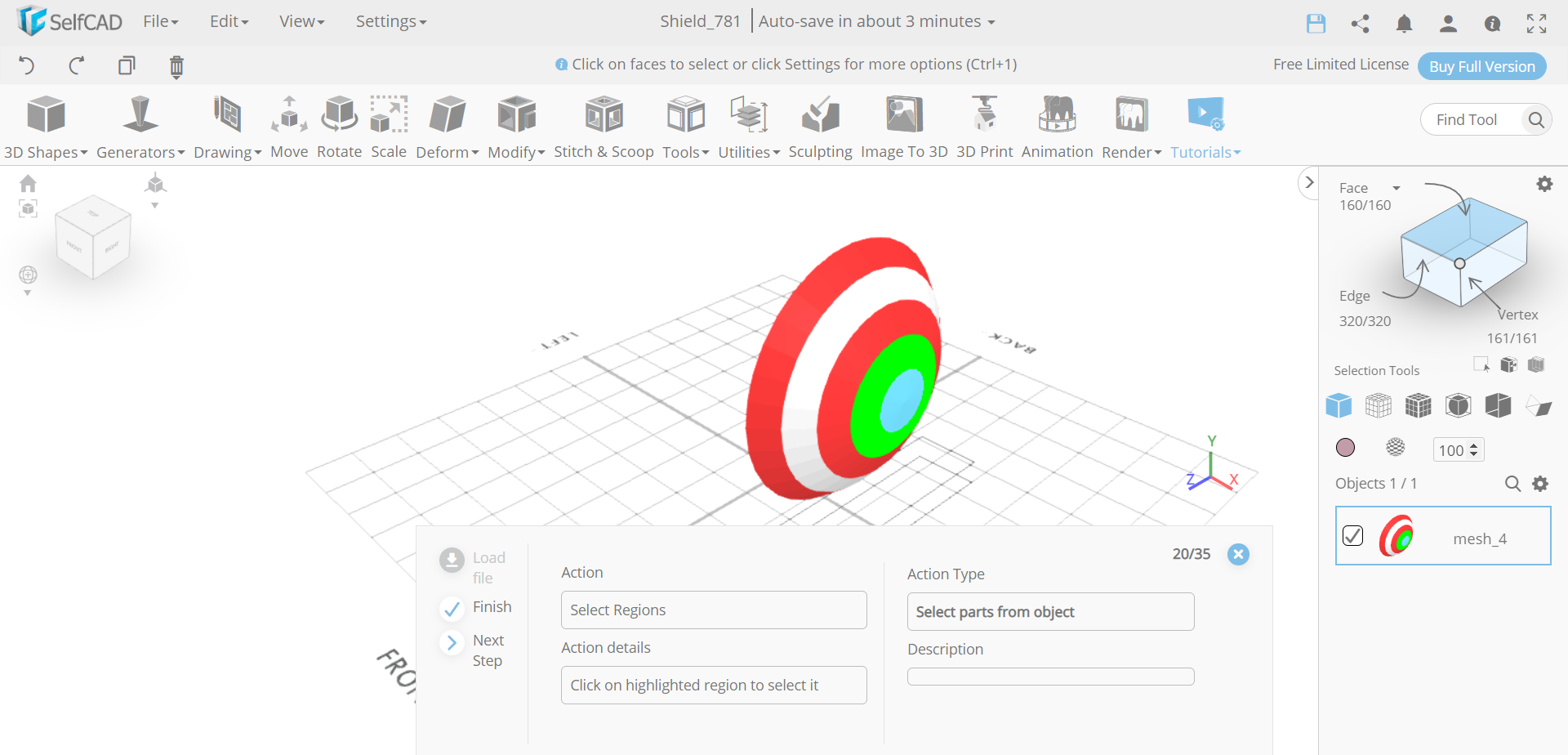Select the Sculpting tool
Viewport: 1568px width, 755px height.
point(820,127)
